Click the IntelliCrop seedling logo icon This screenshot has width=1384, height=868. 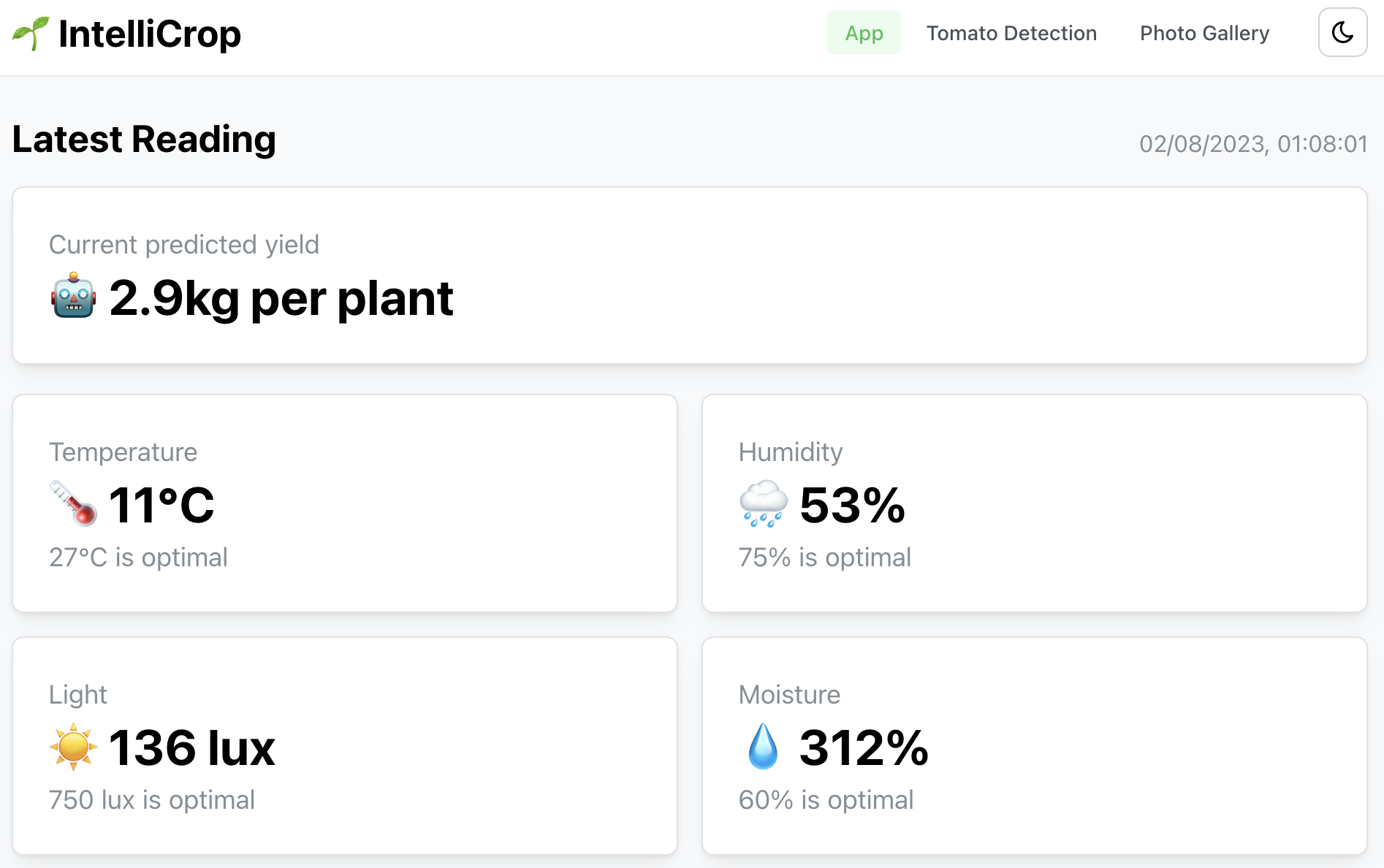30,32
